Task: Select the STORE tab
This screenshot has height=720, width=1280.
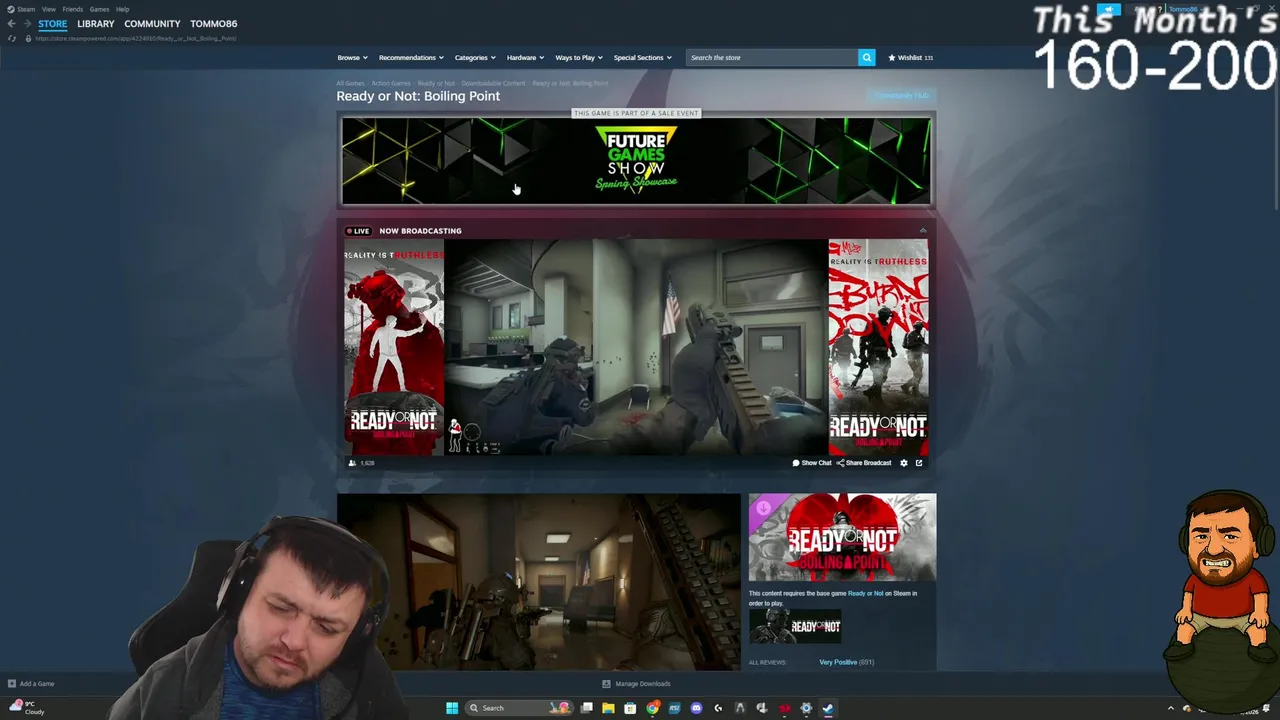Action: point(53,24)
